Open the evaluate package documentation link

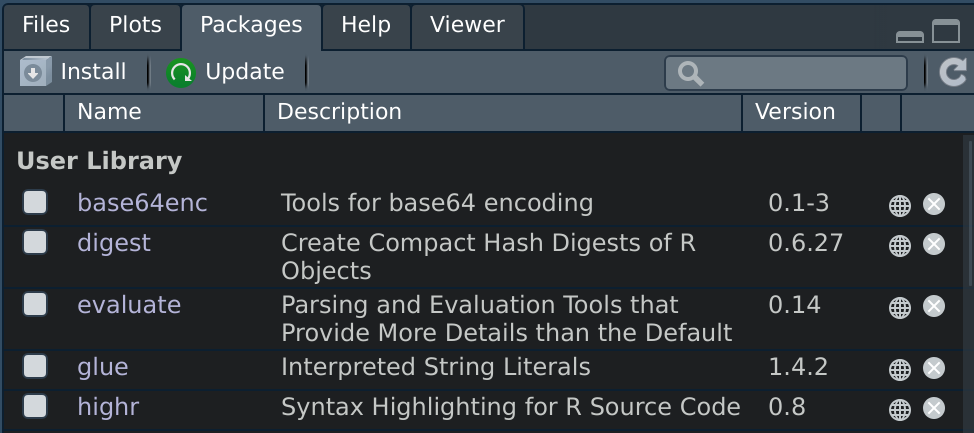click(129, 305)
